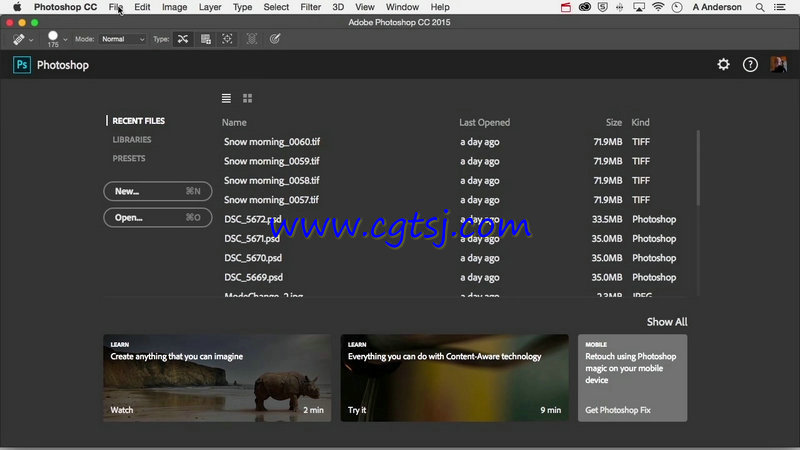Image resolution: width=800 pixels, height=450 pixels.
Task: Open the settings gear icon
Action: tap(723, 64)
